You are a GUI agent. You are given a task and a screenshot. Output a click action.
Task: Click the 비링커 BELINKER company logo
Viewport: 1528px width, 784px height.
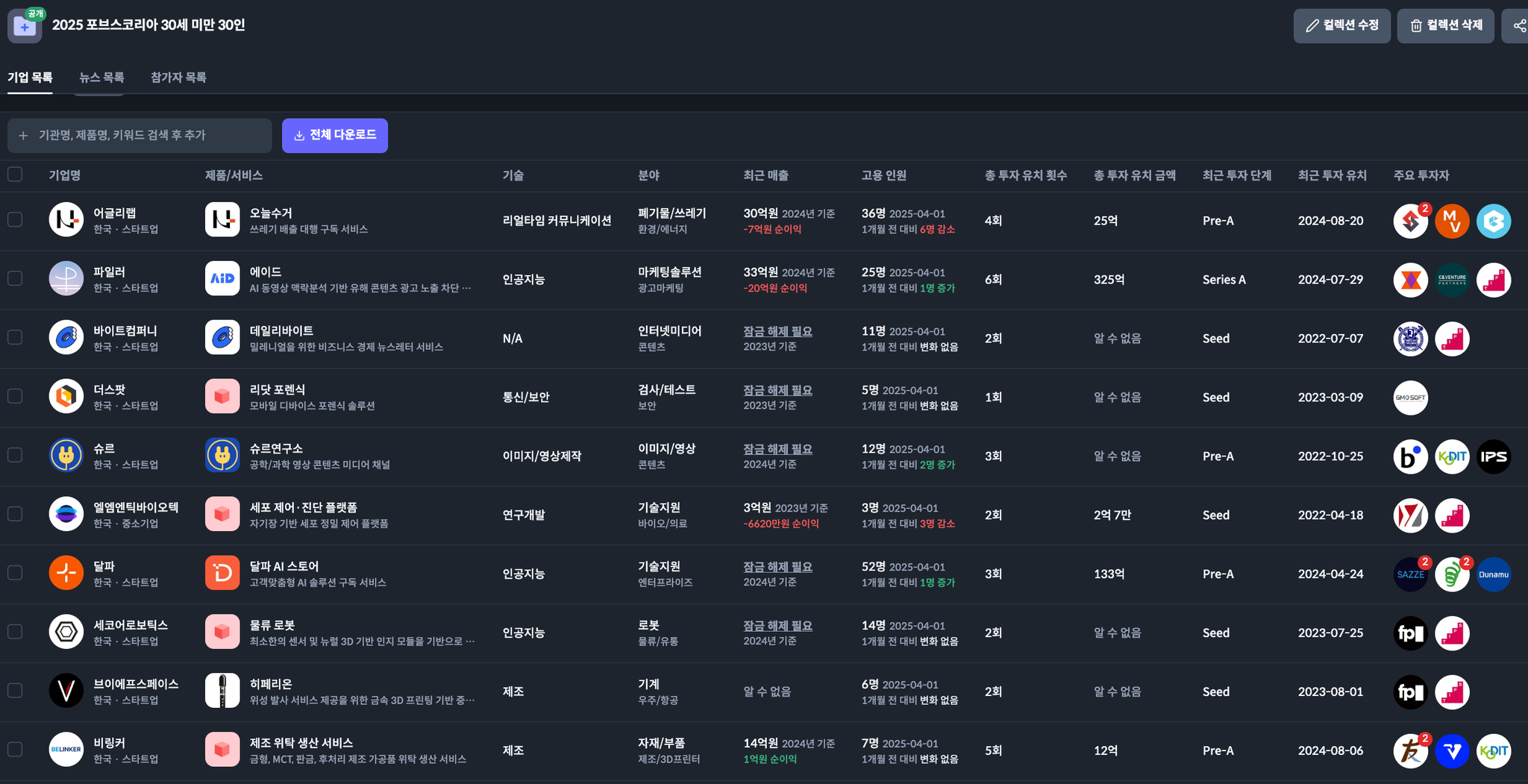[x=66, y=750]
